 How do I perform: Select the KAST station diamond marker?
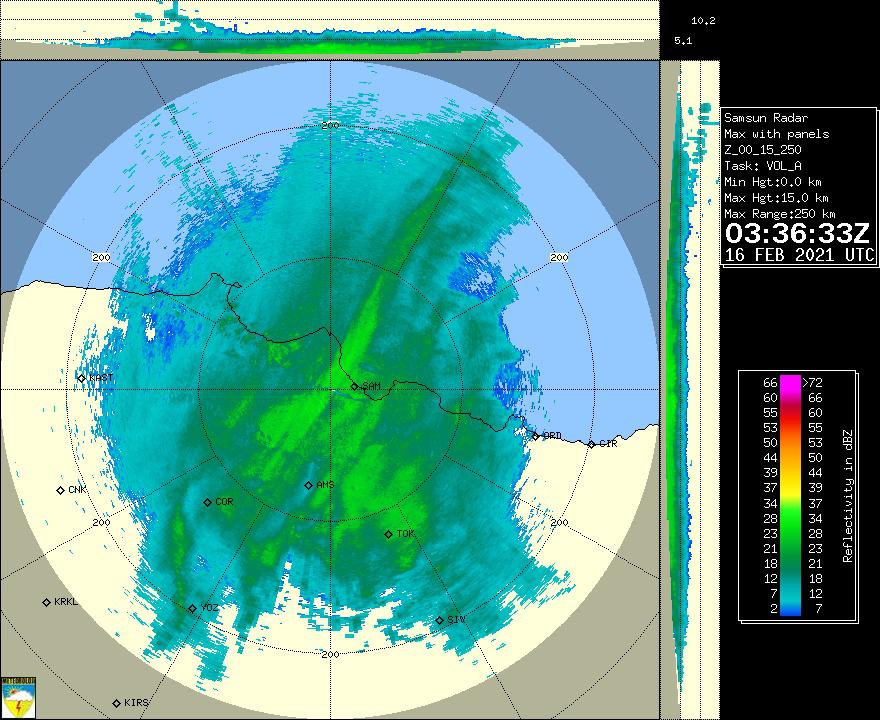click(x=81, y=378)
